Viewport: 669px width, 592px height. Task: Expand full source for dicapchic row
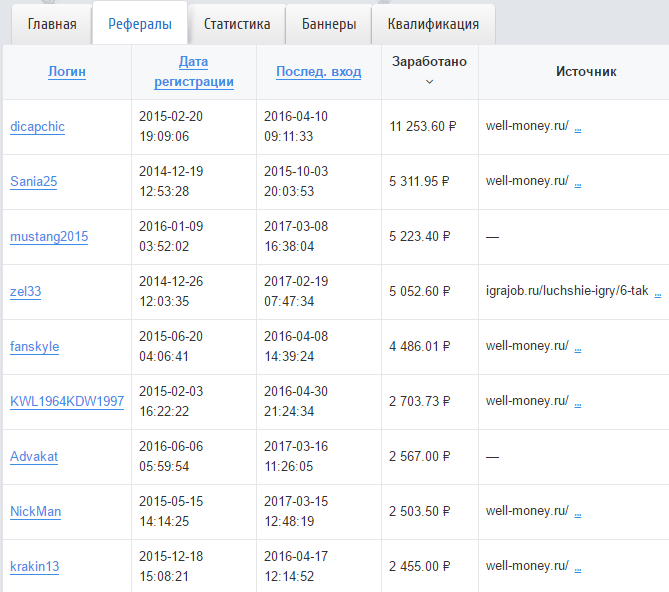click(x=578, y=127)
